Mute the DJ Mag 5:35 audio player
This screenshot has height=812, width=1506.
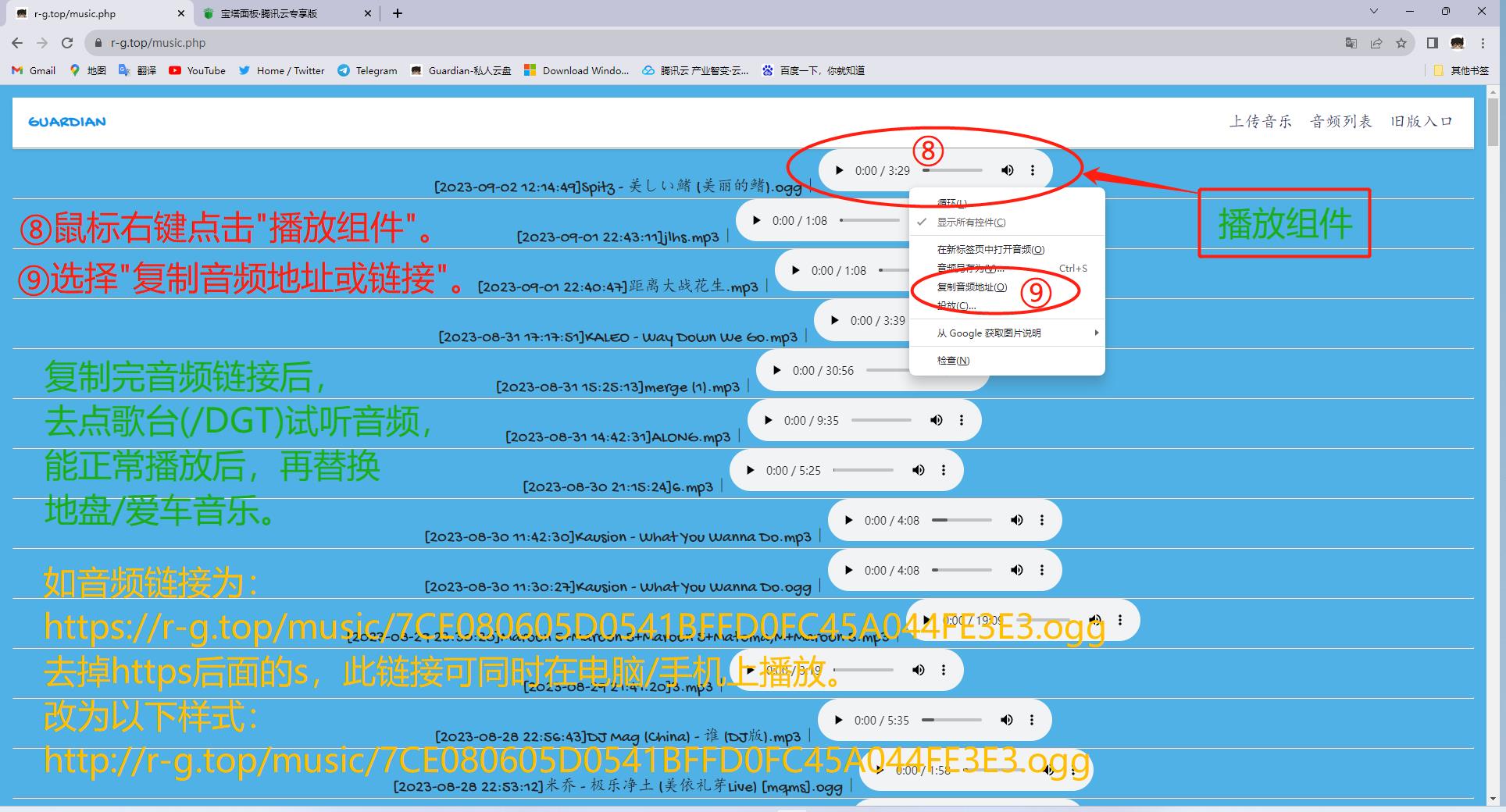pos(1007,720)
